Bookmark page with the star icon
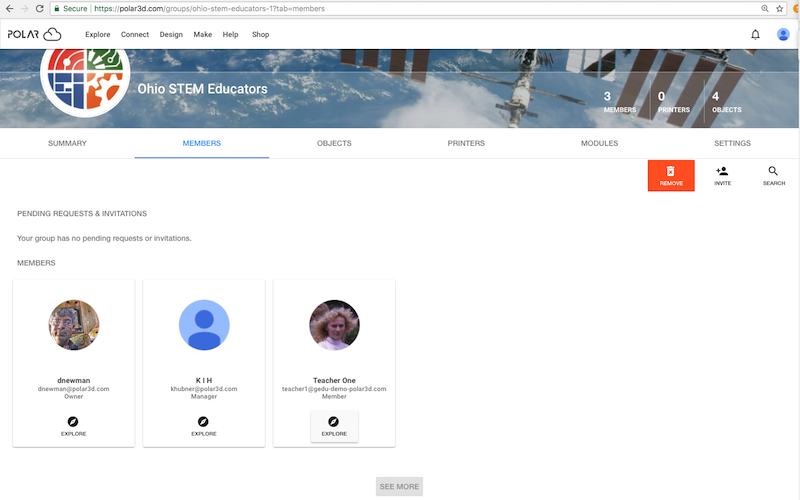 pos(779,9)
